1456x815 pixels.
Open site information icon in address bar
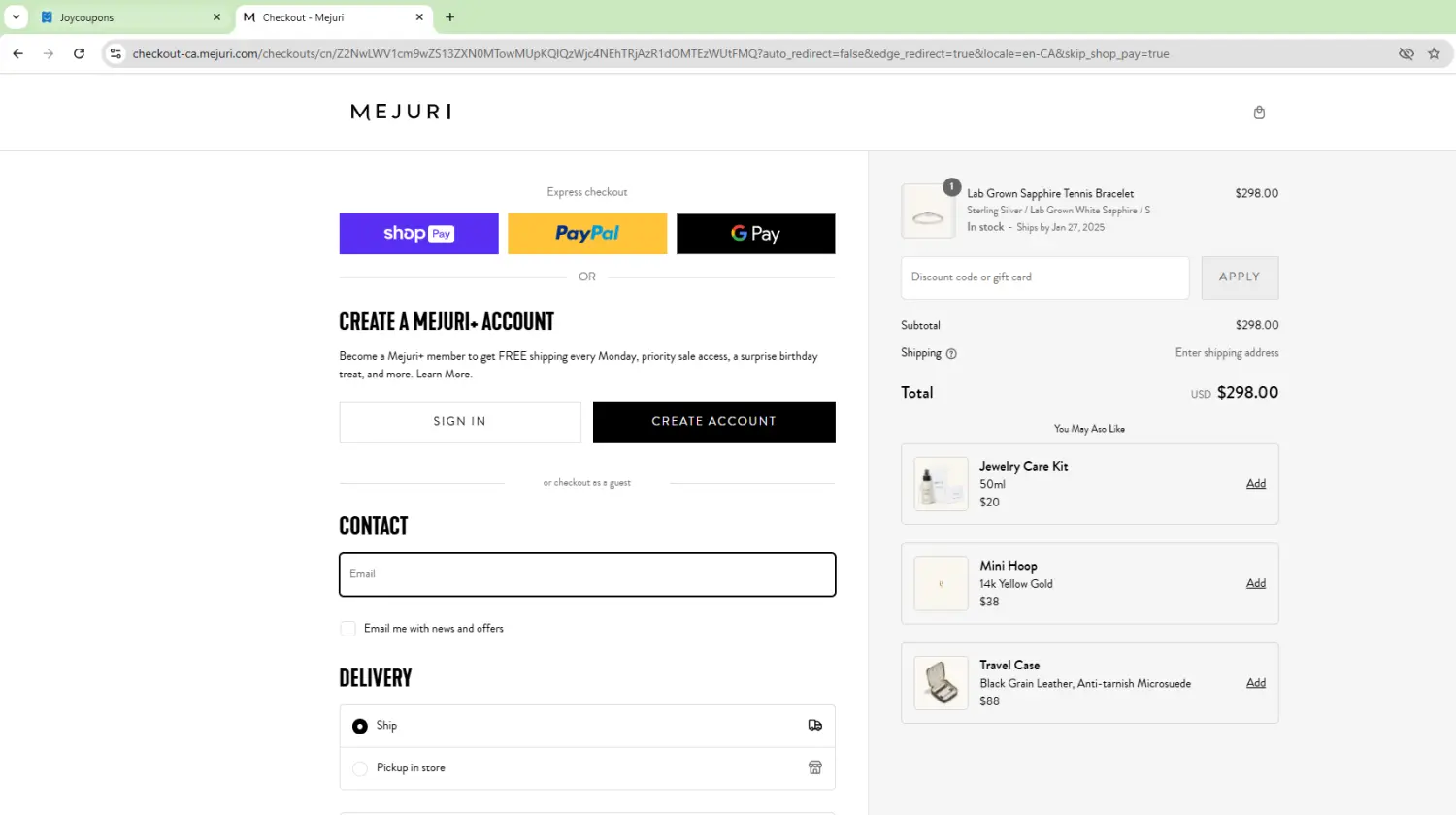tap(116, 54)
